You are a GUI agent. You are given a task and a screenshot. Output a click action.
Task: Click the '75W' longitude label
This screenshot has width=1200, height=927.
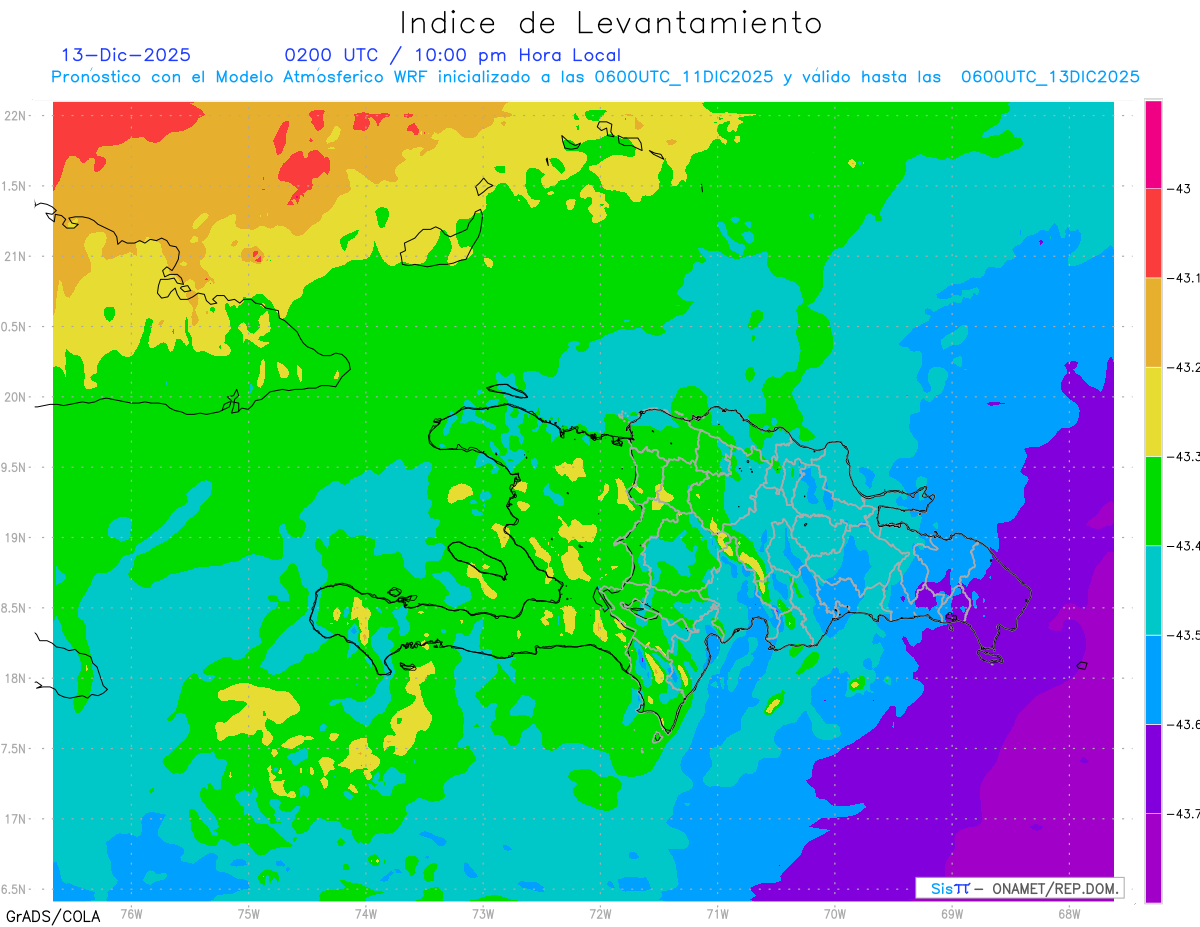(248, 913)
